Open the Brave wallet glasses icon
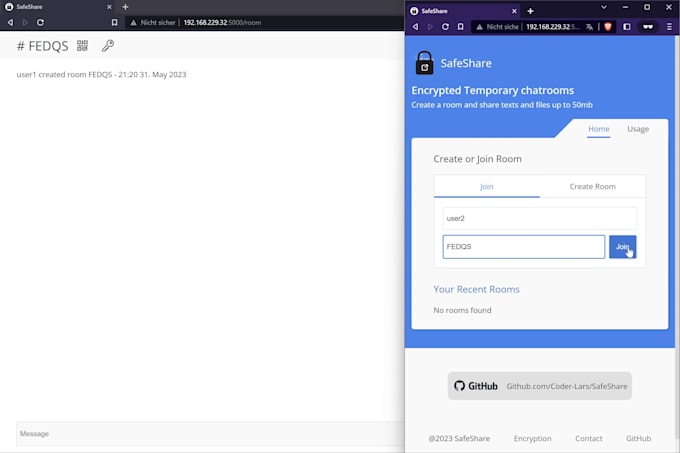 click(x=648, y=27)
